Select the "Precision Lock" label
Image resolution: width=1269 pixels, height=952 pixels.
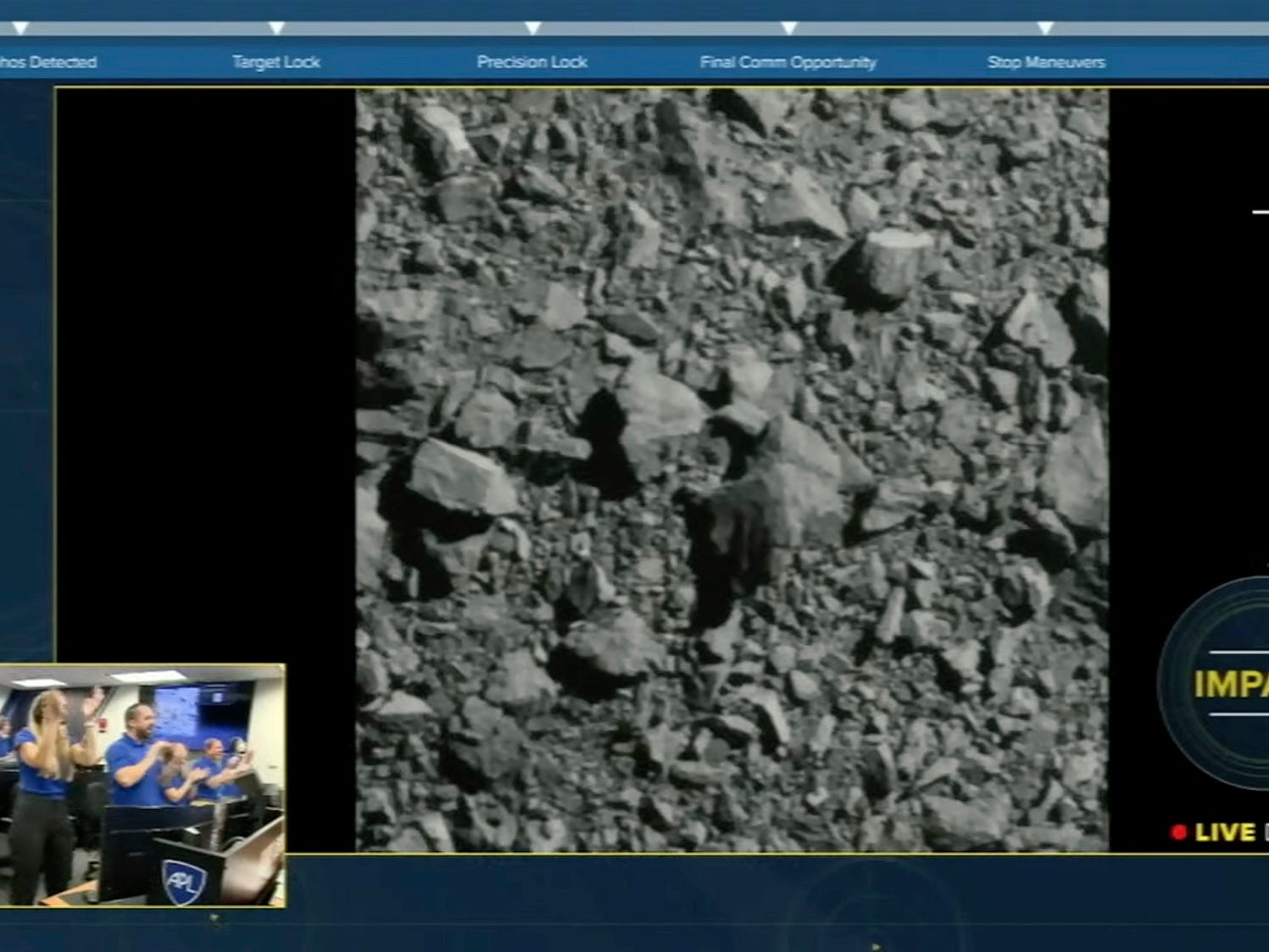[x=532, y=62]
